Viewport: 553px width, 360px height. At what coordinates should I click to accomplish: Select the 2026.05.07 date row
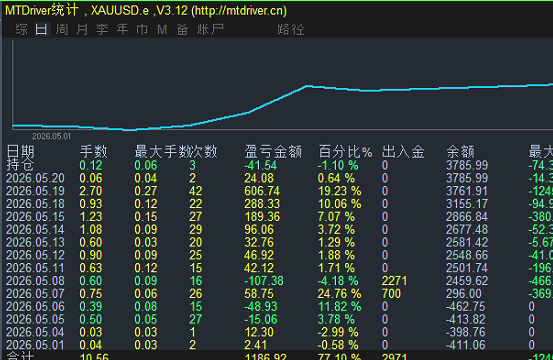click(35, 294)
